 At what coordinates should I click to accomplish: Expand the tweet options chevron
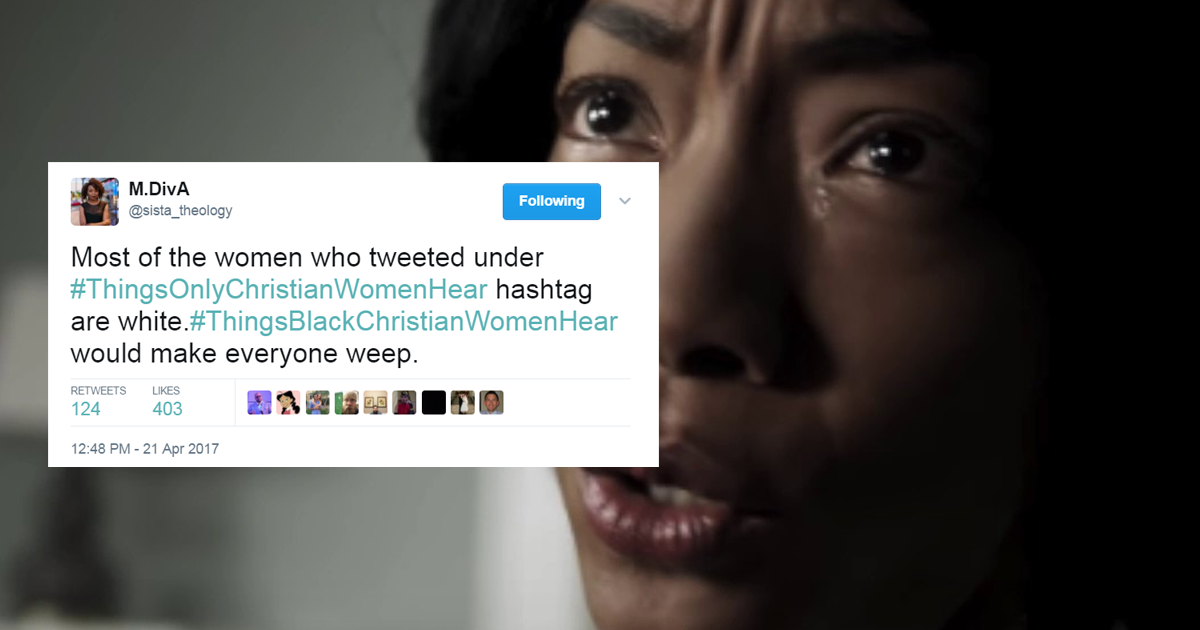click(625, 201)
